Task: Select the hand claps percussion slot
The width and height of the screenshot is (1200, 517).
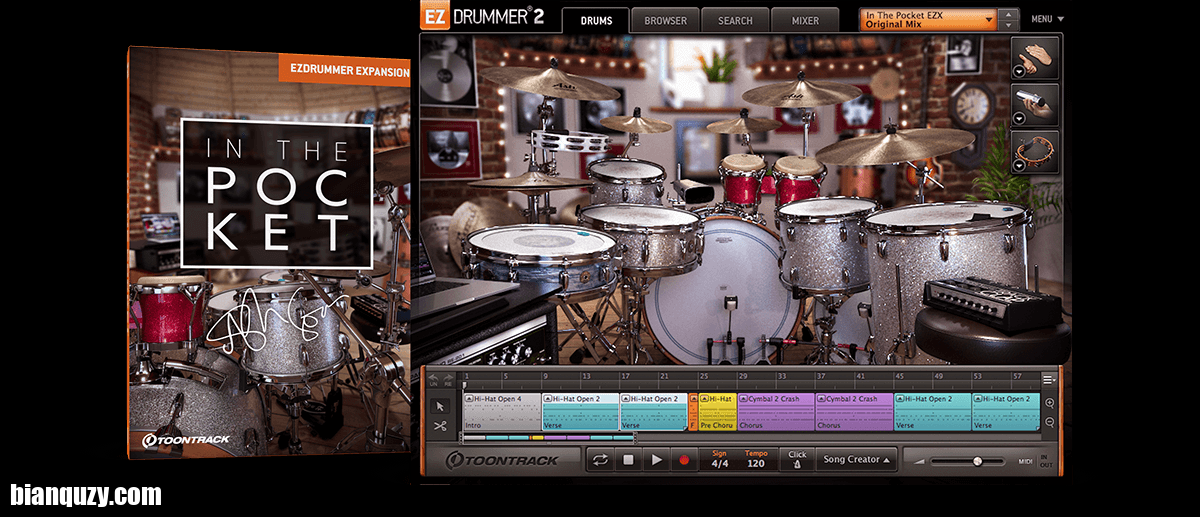Action: (1035, 58)
